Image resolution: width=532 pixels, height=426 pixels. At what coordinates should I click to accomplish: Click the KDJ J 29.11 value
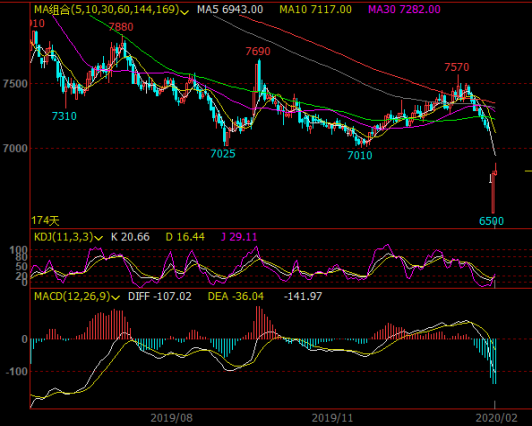coord(239,237)
